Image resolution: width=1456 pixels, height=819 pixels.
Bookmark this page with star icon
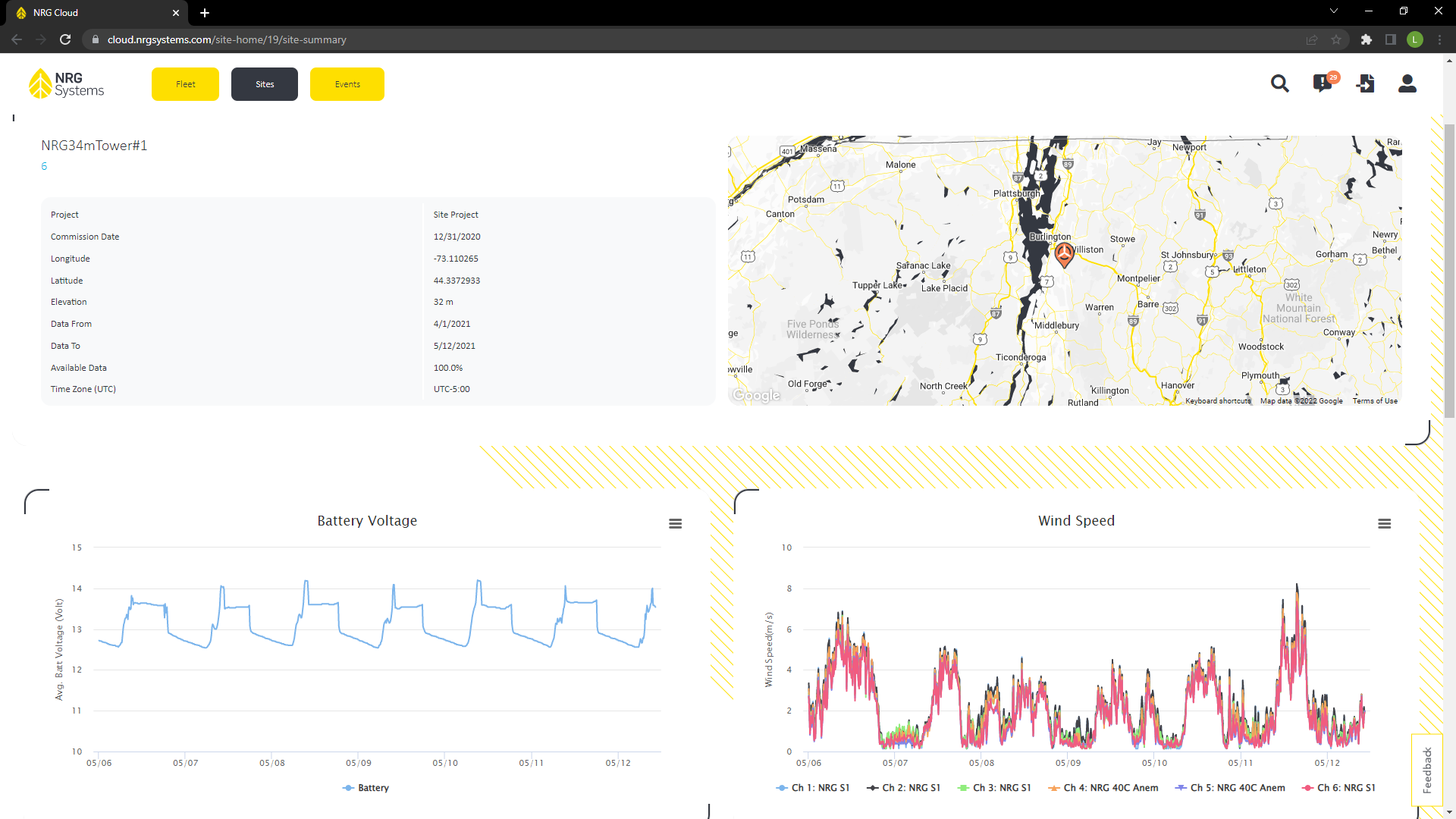tap(1336, 39)
